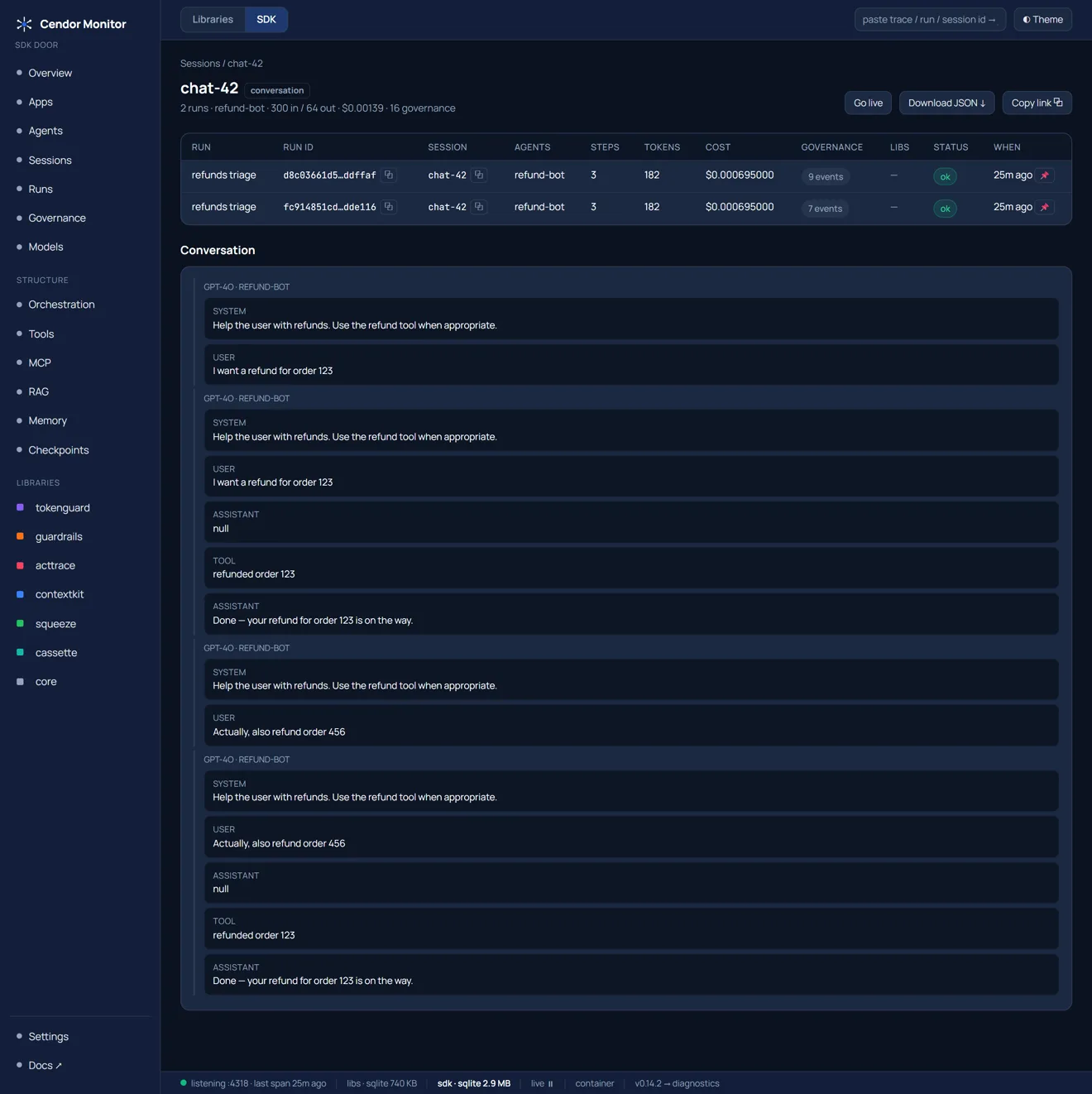Viewport: 1092px width, 1094px height.
Task: Open the 9 events governance badge
Action: point(826,176)
